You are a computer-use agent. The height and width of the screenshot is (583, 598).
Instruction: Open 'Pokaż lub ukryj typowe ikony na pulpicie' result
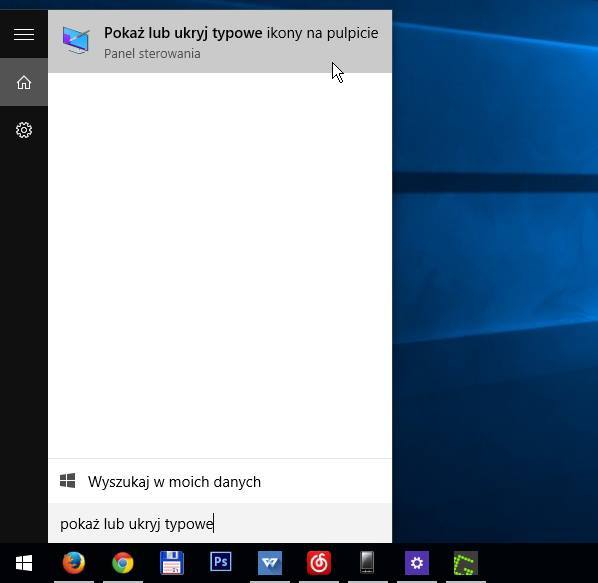pos(220,41)
